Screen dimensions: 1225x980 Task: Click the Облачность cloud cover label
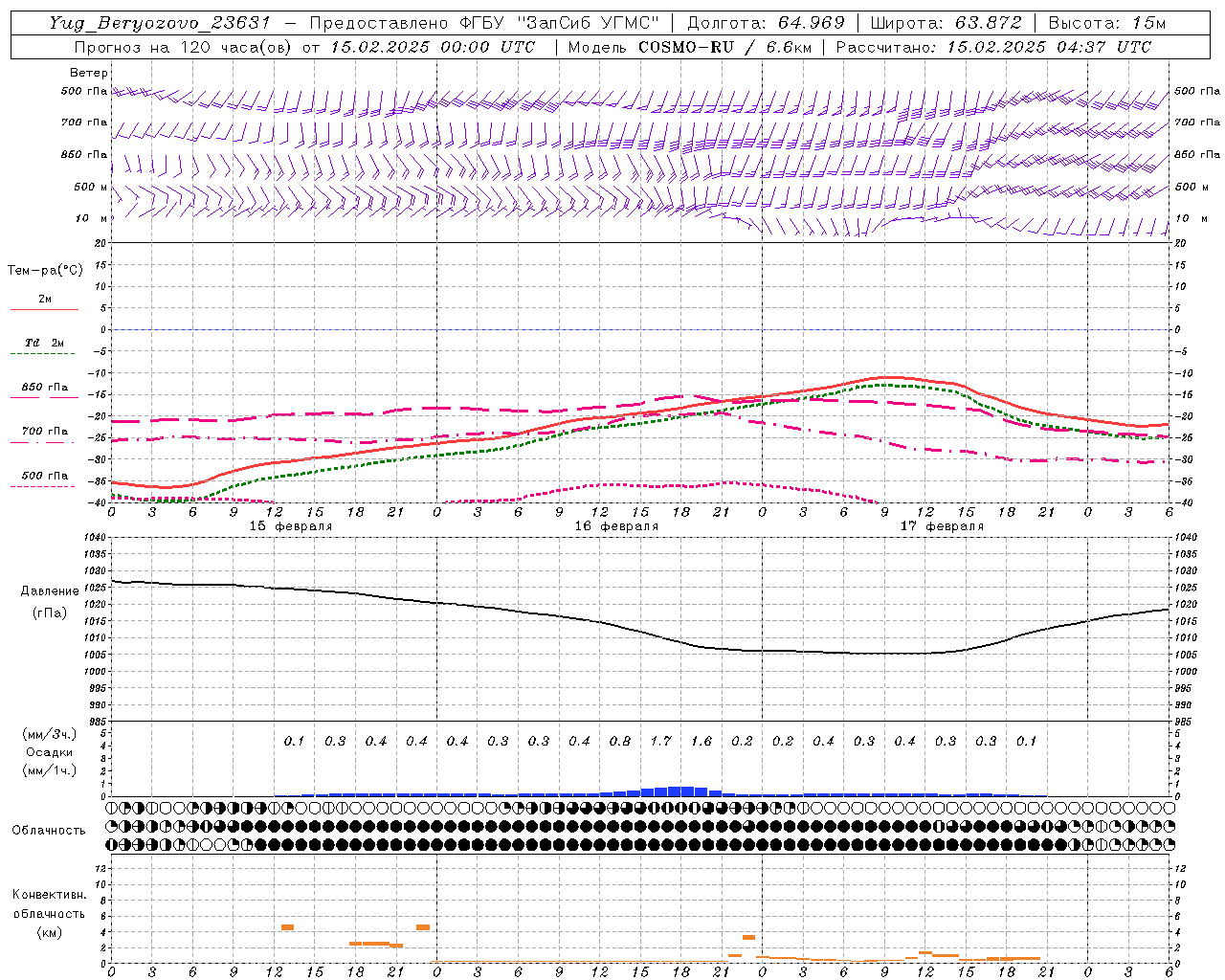coord(49,831)
